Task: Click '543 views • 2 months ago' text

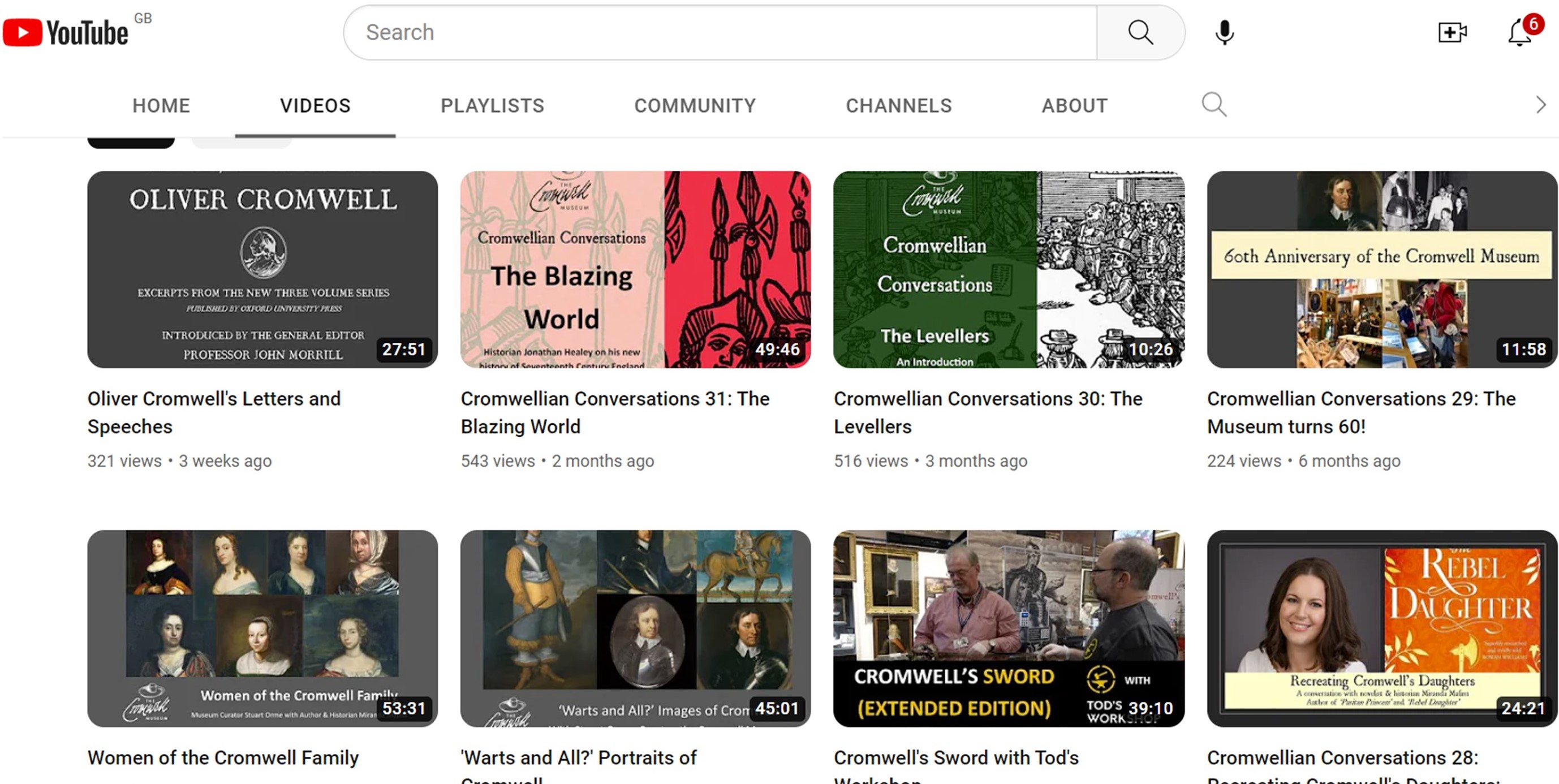Action: coord(557,462)
